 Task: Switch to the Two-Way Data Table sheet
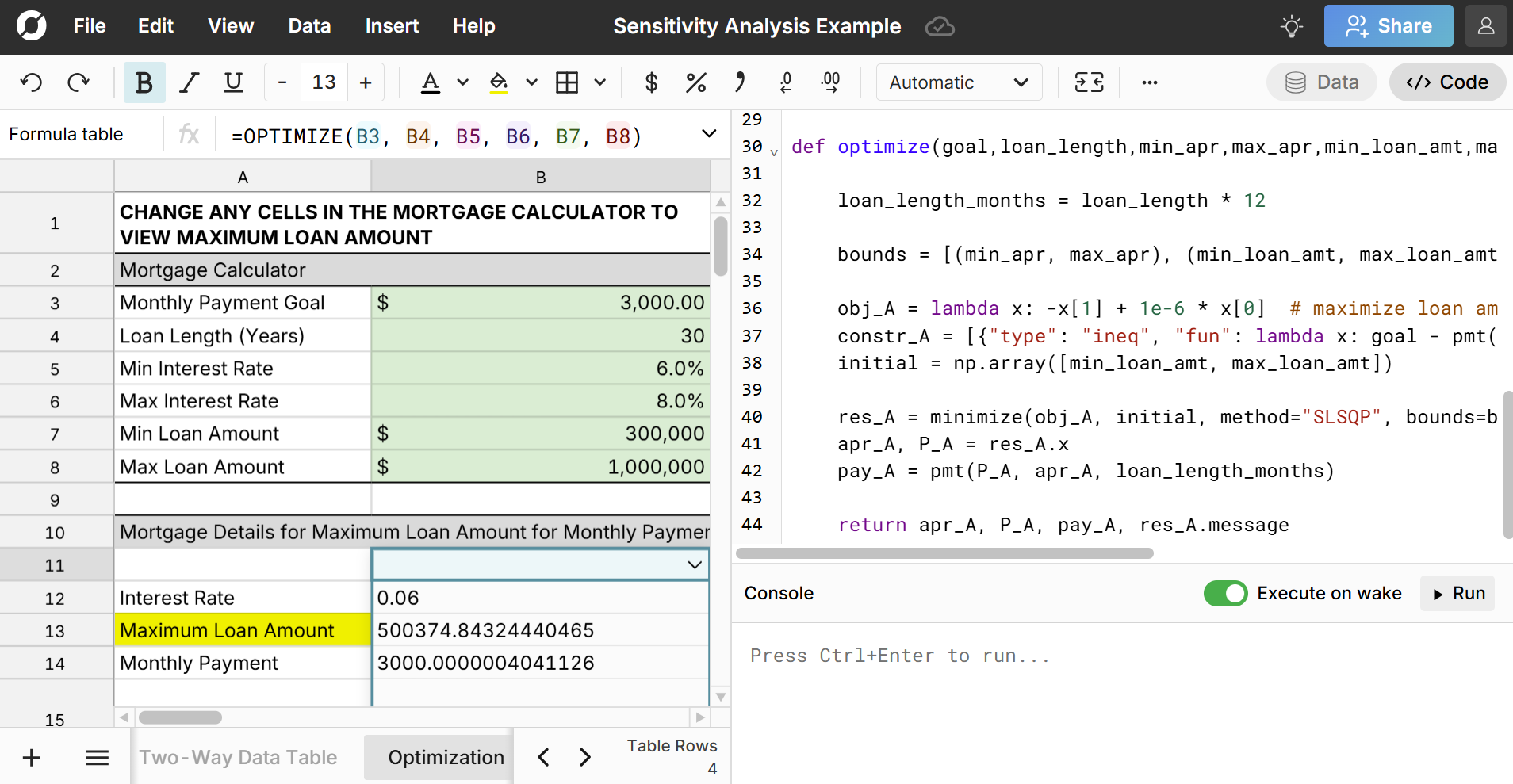238,757
